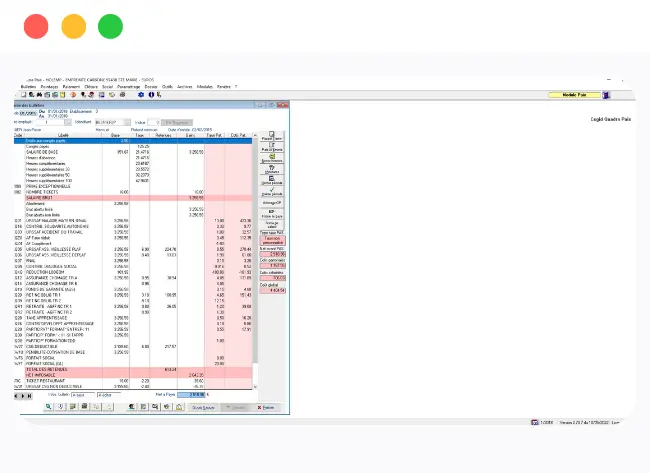Image resolution: width=650 pixels, height=473 pixels.
Task: Select the TICKET RESTAURANT row
Action: coord(133,381)
